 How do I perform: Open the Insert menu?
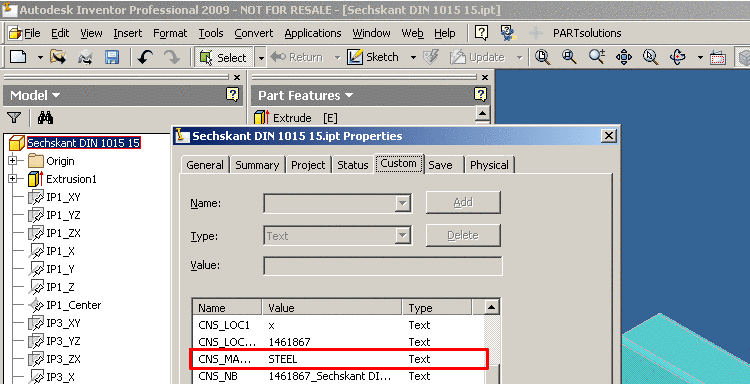click(128, 33)
